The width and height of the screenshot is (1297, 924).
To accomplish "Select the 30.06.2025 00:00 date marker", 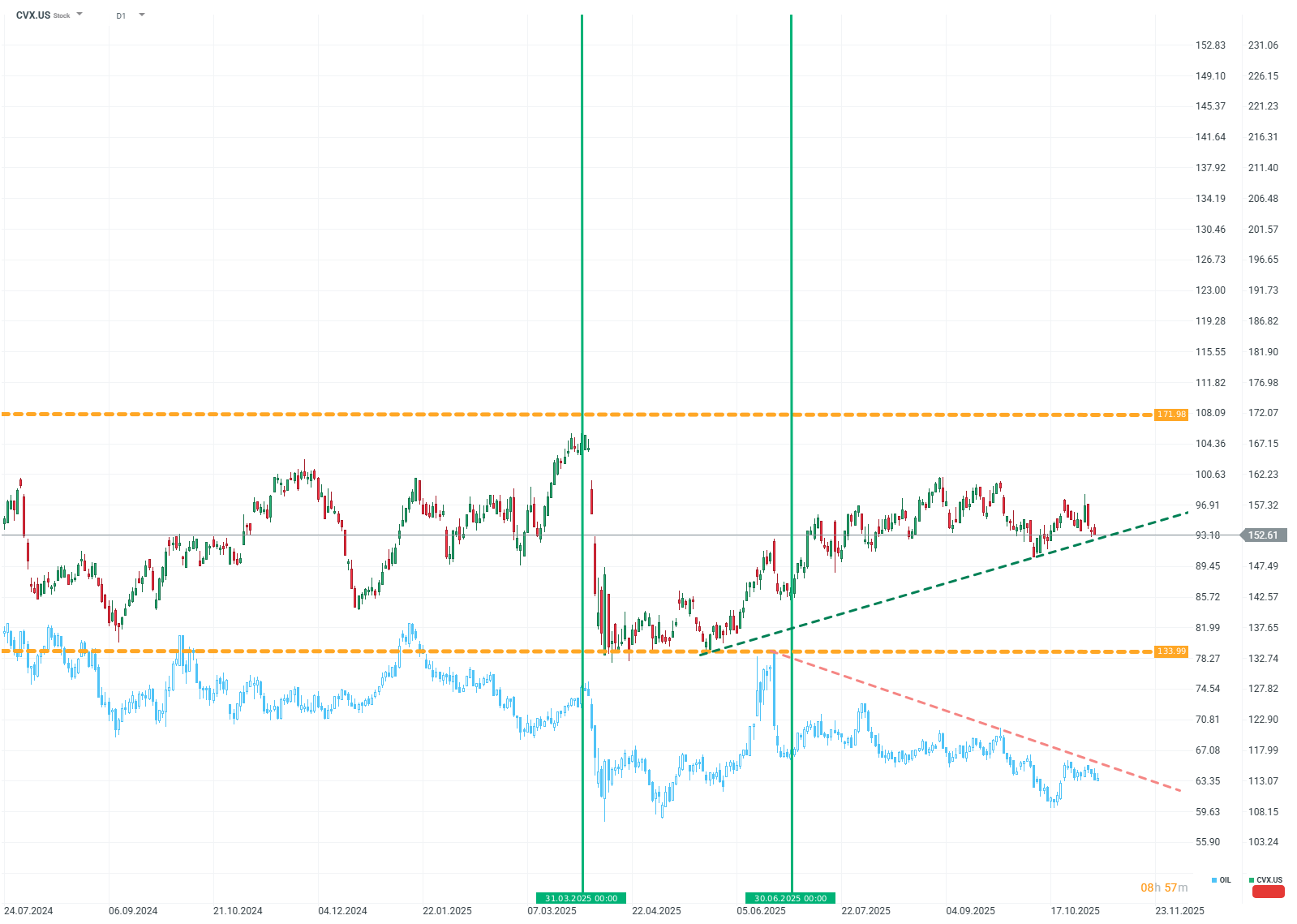I will 791,898.
